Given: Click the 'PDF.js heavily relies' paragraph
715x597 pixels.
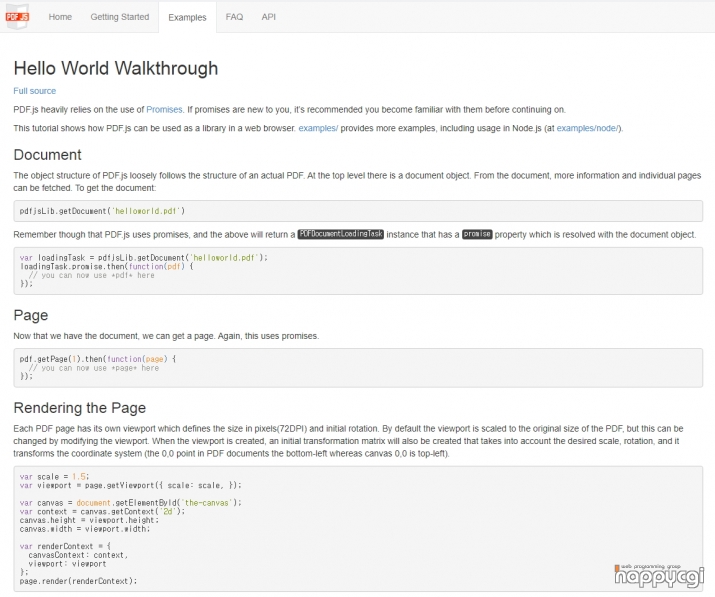Looking at the screenshot, I should (290, 109).
